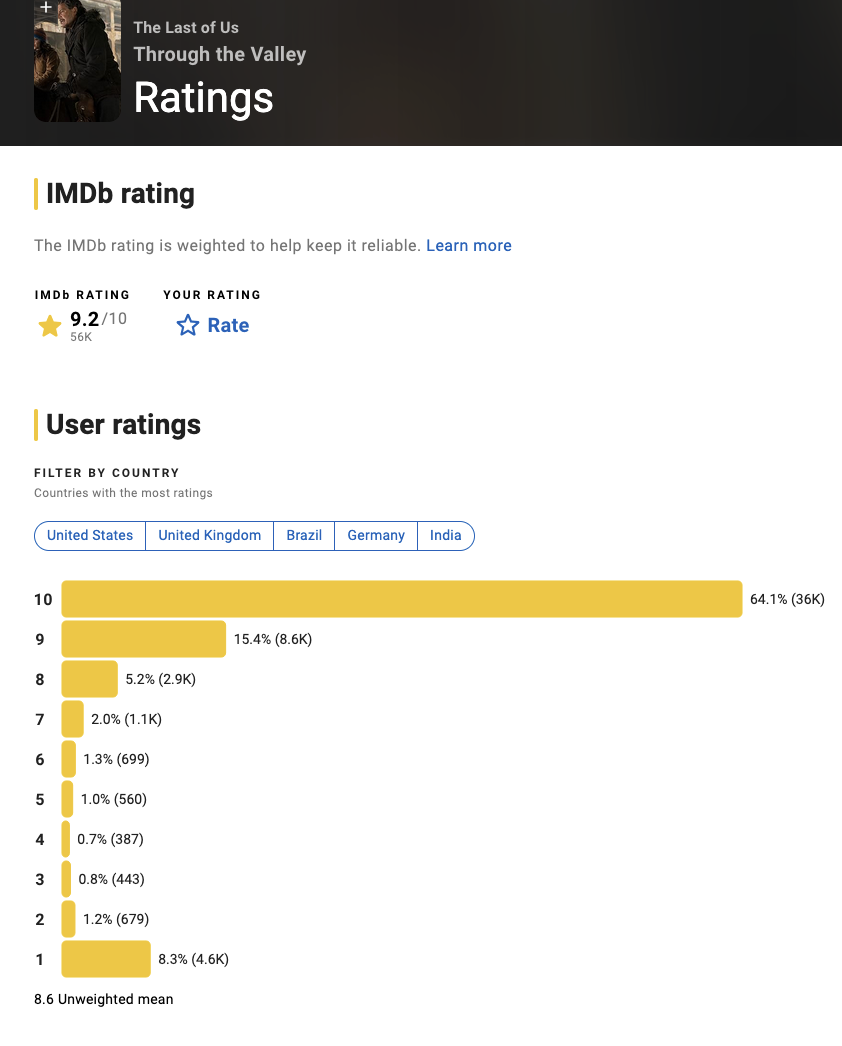Select the India country filter
The width and height of the screenshot is (842, 1046).
coord(446,536)
